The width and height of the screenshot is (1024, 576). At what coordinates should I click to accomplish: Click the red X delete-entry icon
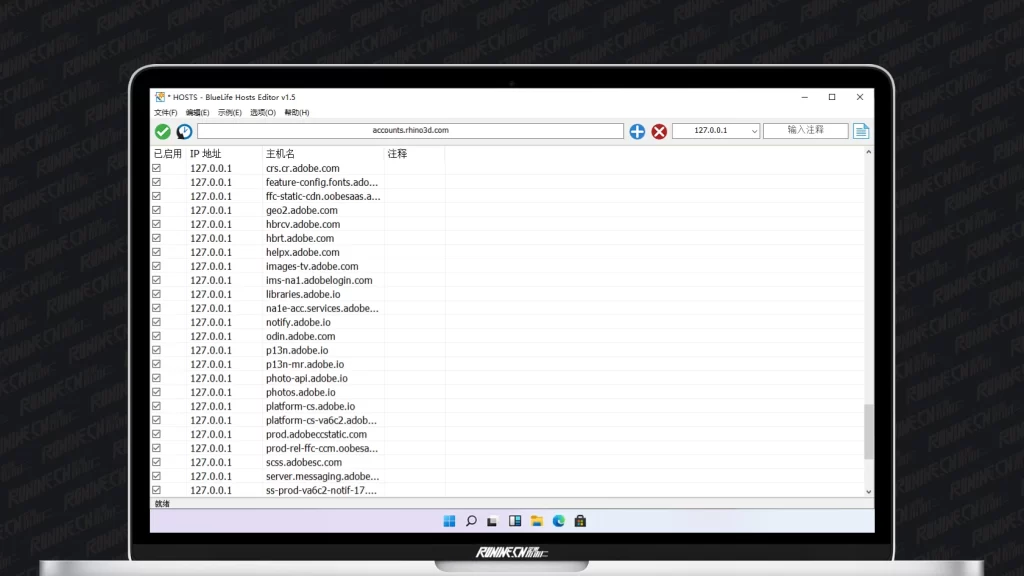tap(659, 131)
